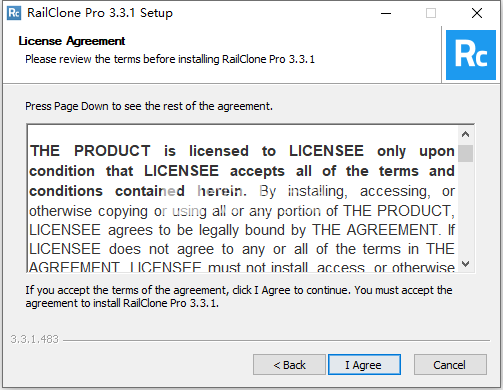503x390 pixels.
Task: Click the bold 'THE PRODUCT' opening words
Action: click(90, 151)
